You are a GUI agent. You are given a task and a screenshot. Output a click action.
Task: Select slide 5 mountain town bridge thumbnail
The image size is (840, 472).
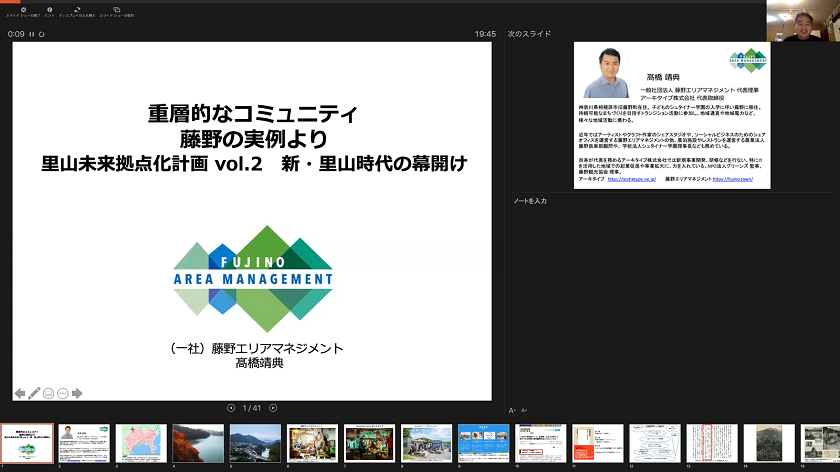[x=256, y=443]
